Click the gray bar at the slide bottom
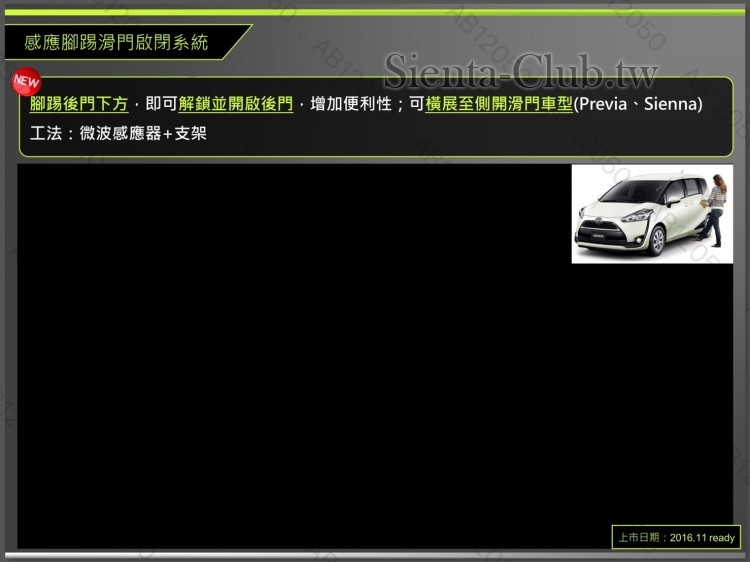The width and height of the screenshot is (750, 562). point(375,555)
